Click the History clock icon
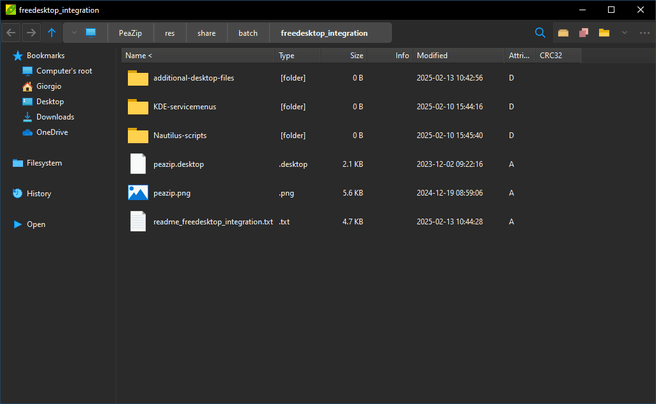 pos(18,193)
